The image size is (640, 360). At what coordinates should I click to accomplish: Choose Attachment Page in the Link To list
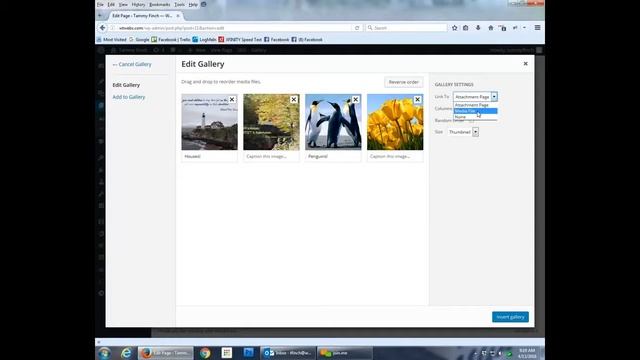(x=475, y=105)
